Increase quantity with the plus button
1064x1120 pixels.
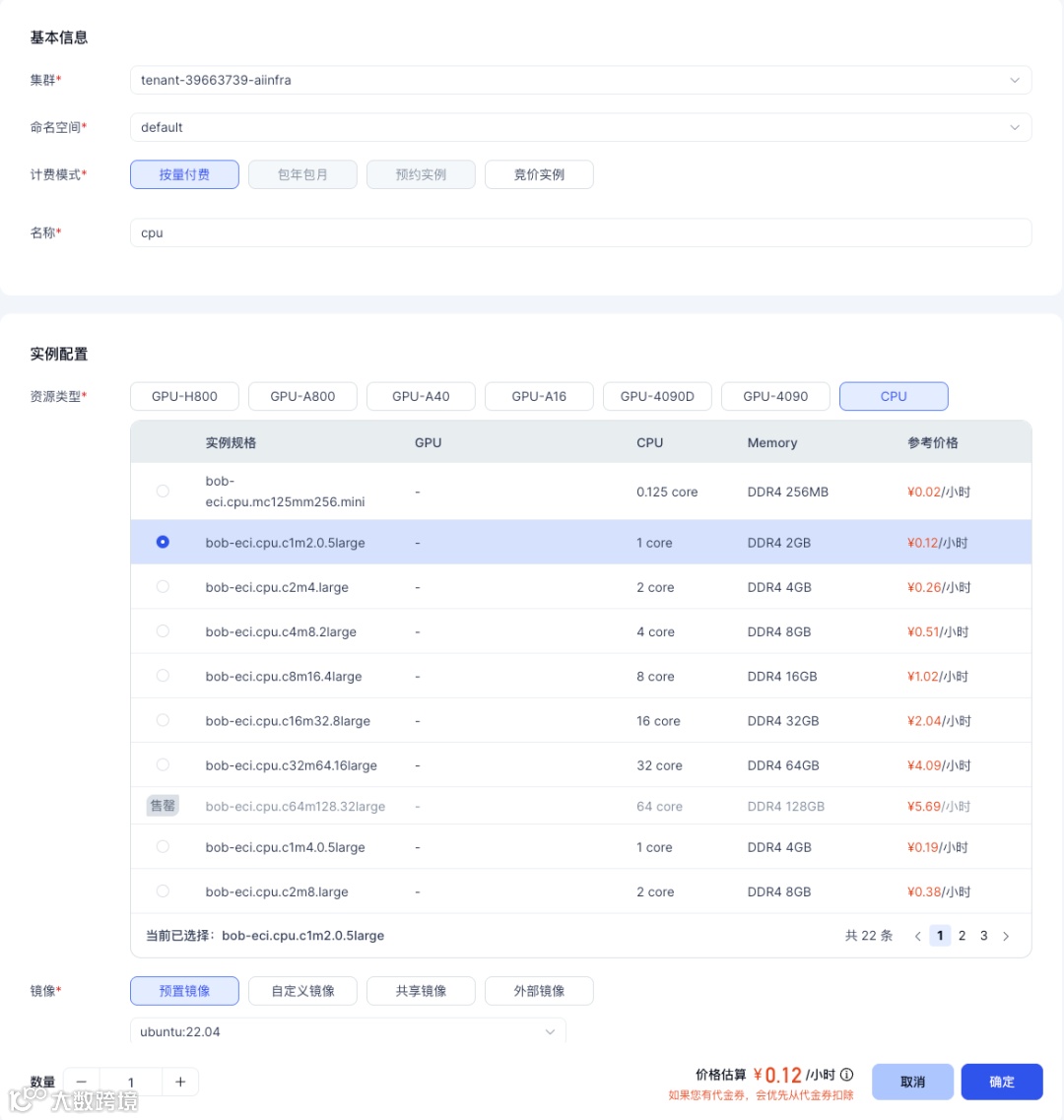pyautogui.click(x=180, y=1083)
